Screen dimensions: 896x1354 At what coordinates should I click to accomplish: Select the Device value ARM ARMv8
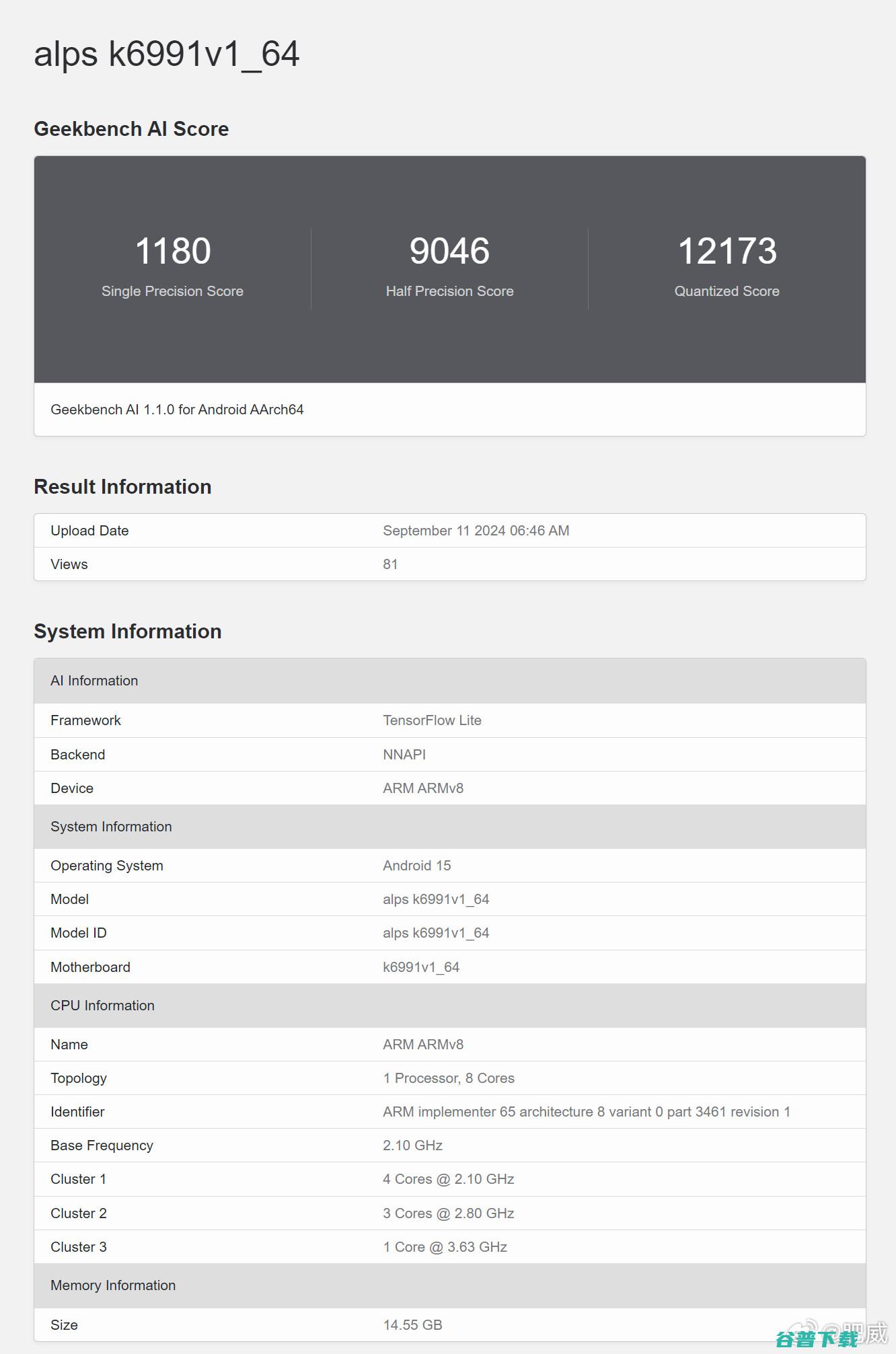[423, 788]
